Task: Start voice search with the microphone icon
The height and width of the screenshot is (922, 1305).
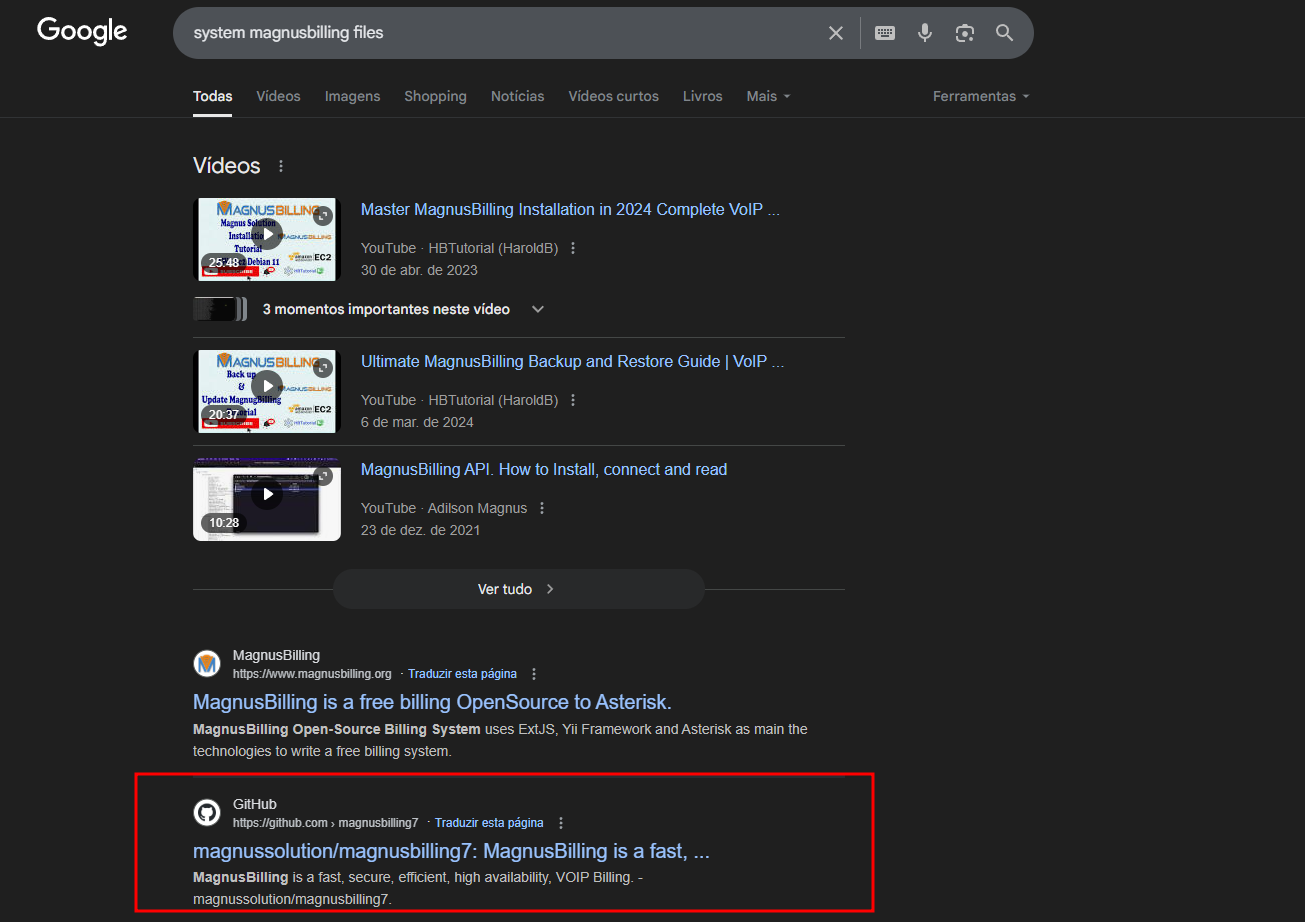Action: coord(925,33)
